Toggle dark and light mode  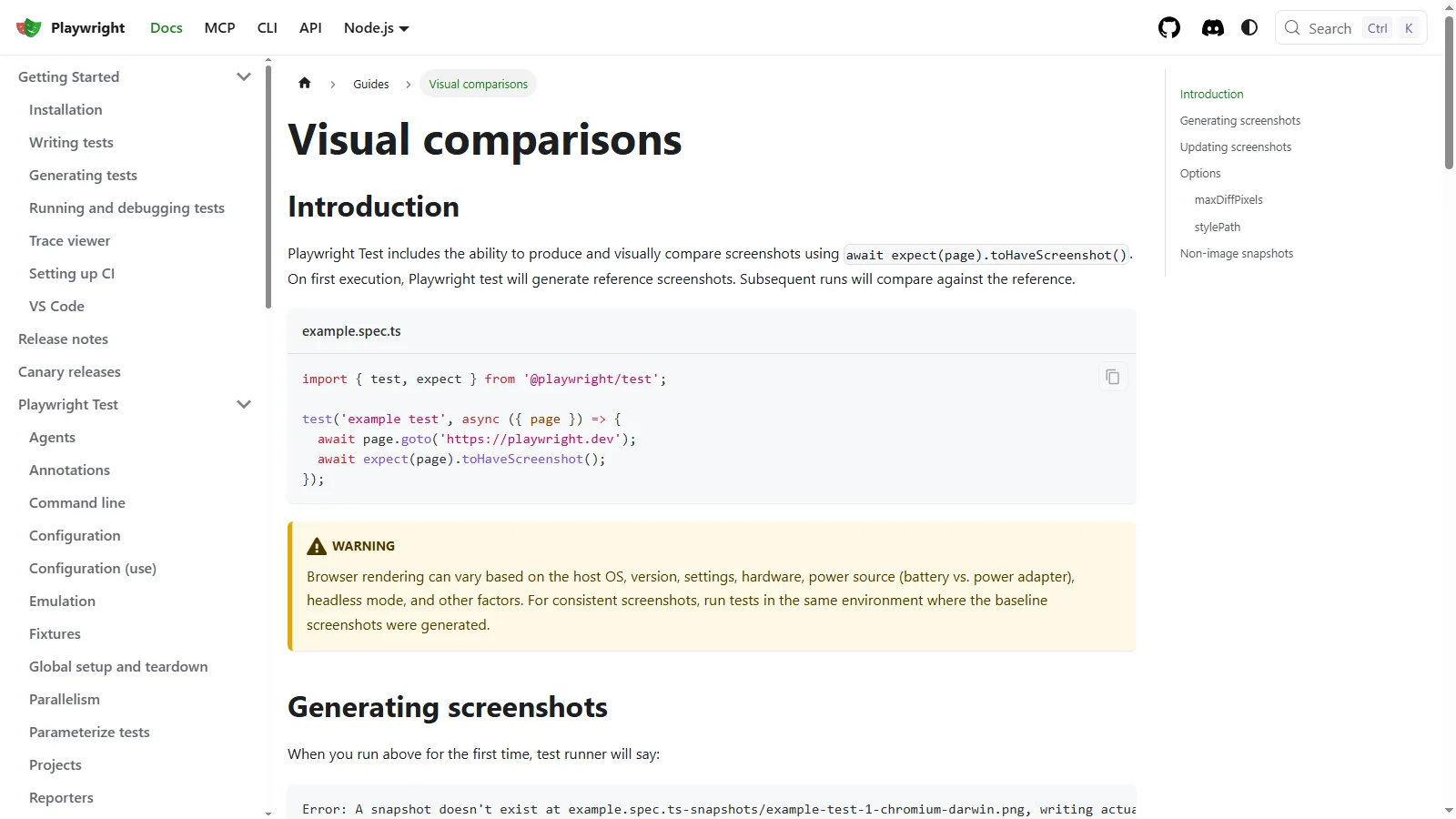point(1249,28)
